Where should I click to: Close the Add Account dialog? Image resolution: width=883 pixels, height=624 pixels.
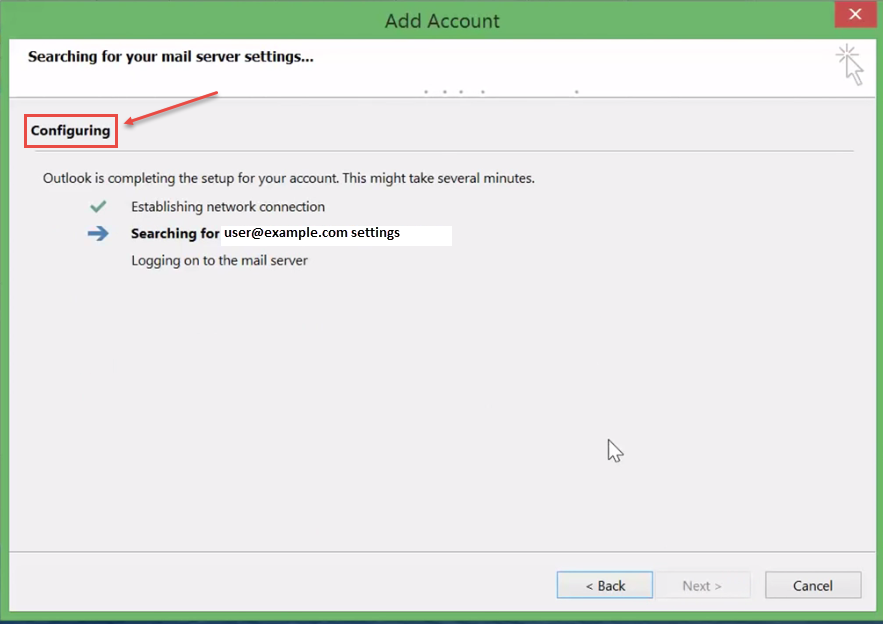point(856,13)
